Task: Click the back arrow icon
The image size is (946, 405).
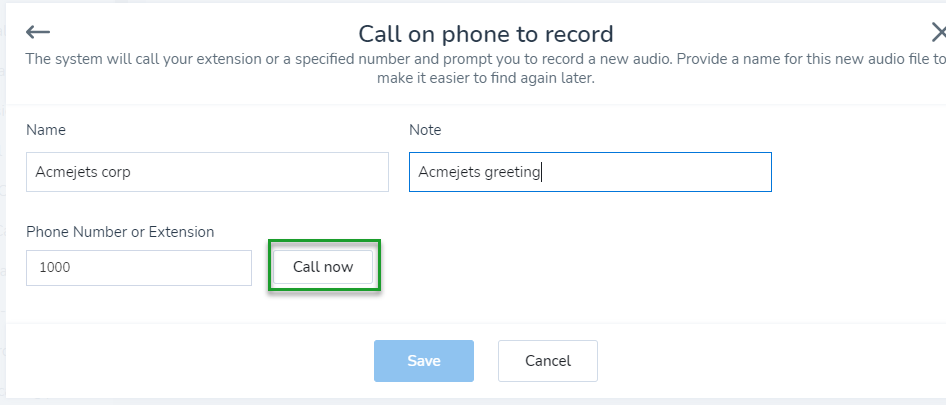Action: tap(38, 33)
